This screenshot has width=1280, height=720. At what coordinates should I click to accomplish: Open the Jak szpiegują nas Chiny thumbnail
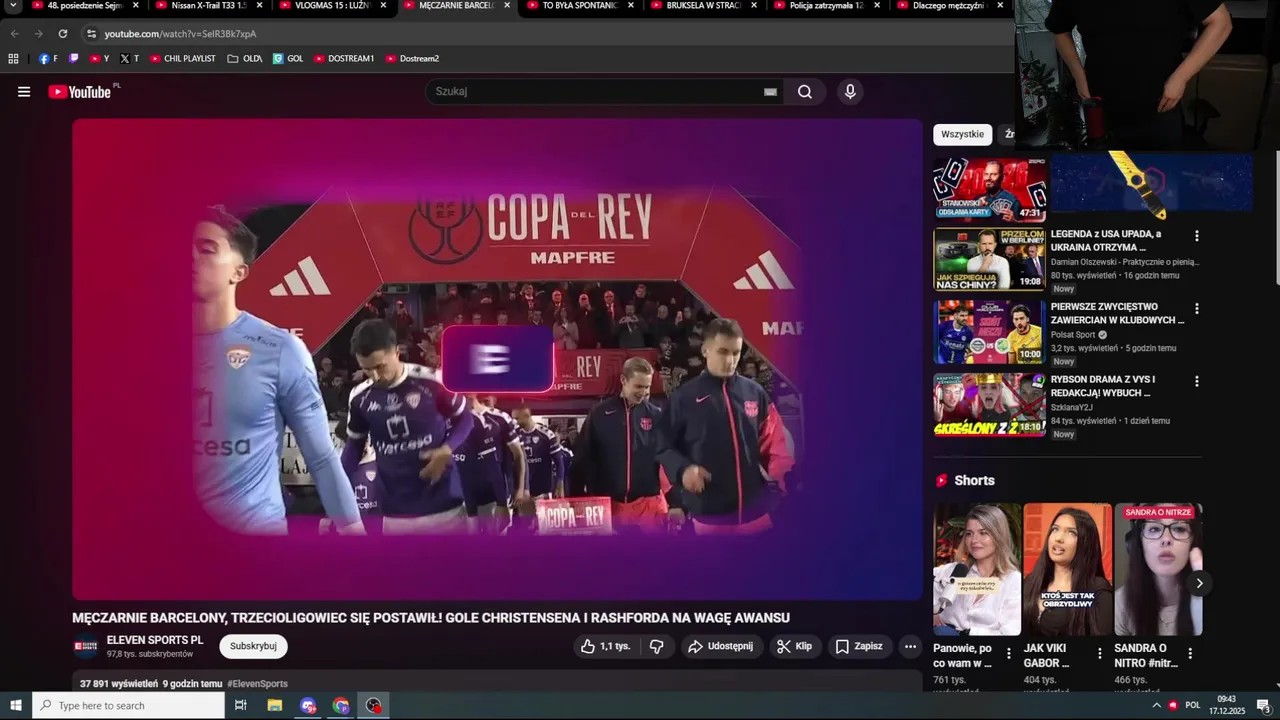[x=990, y=260]
